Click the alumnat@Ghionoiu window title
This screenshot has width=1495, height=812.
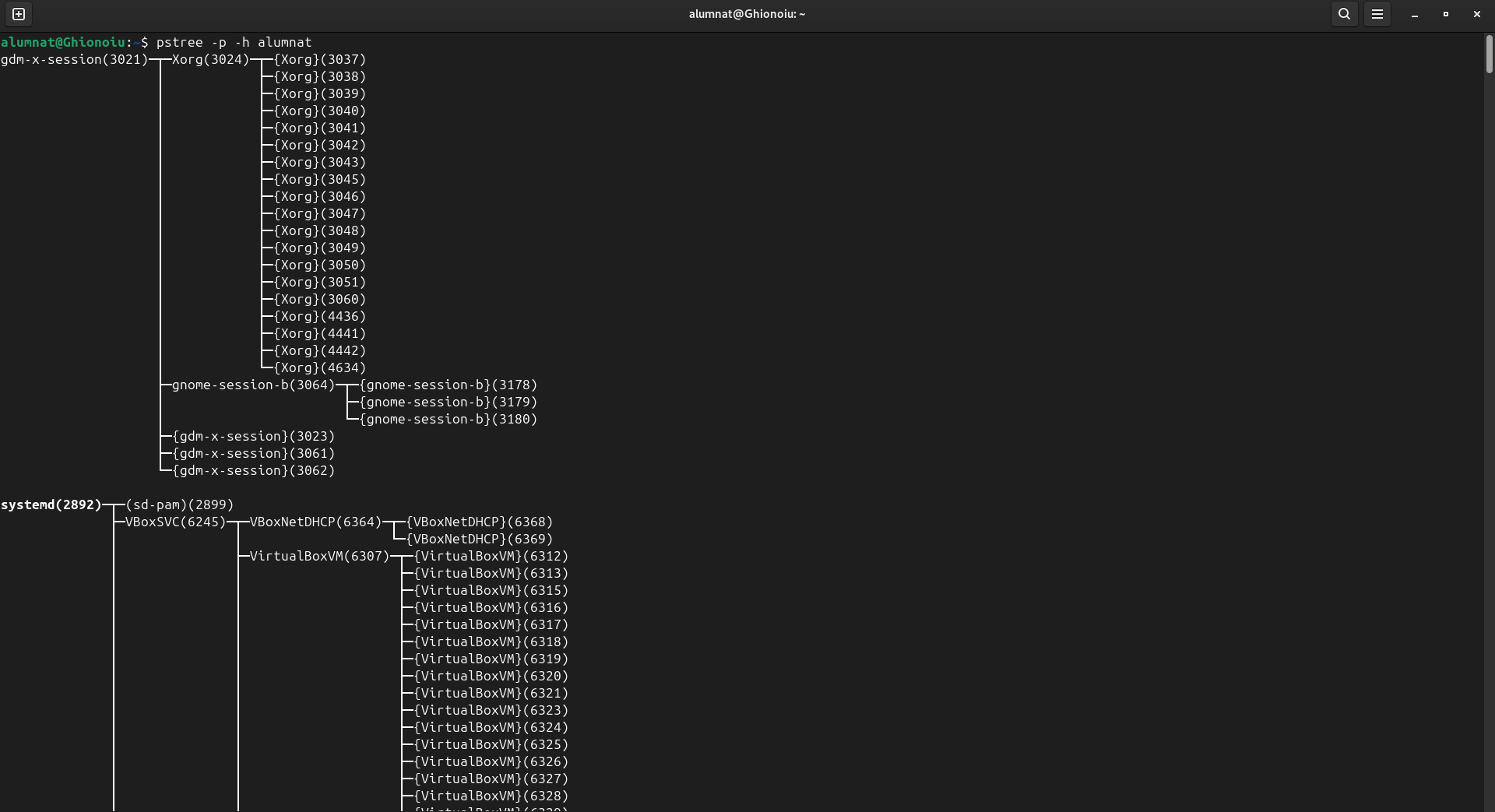(x=746, y=14)
